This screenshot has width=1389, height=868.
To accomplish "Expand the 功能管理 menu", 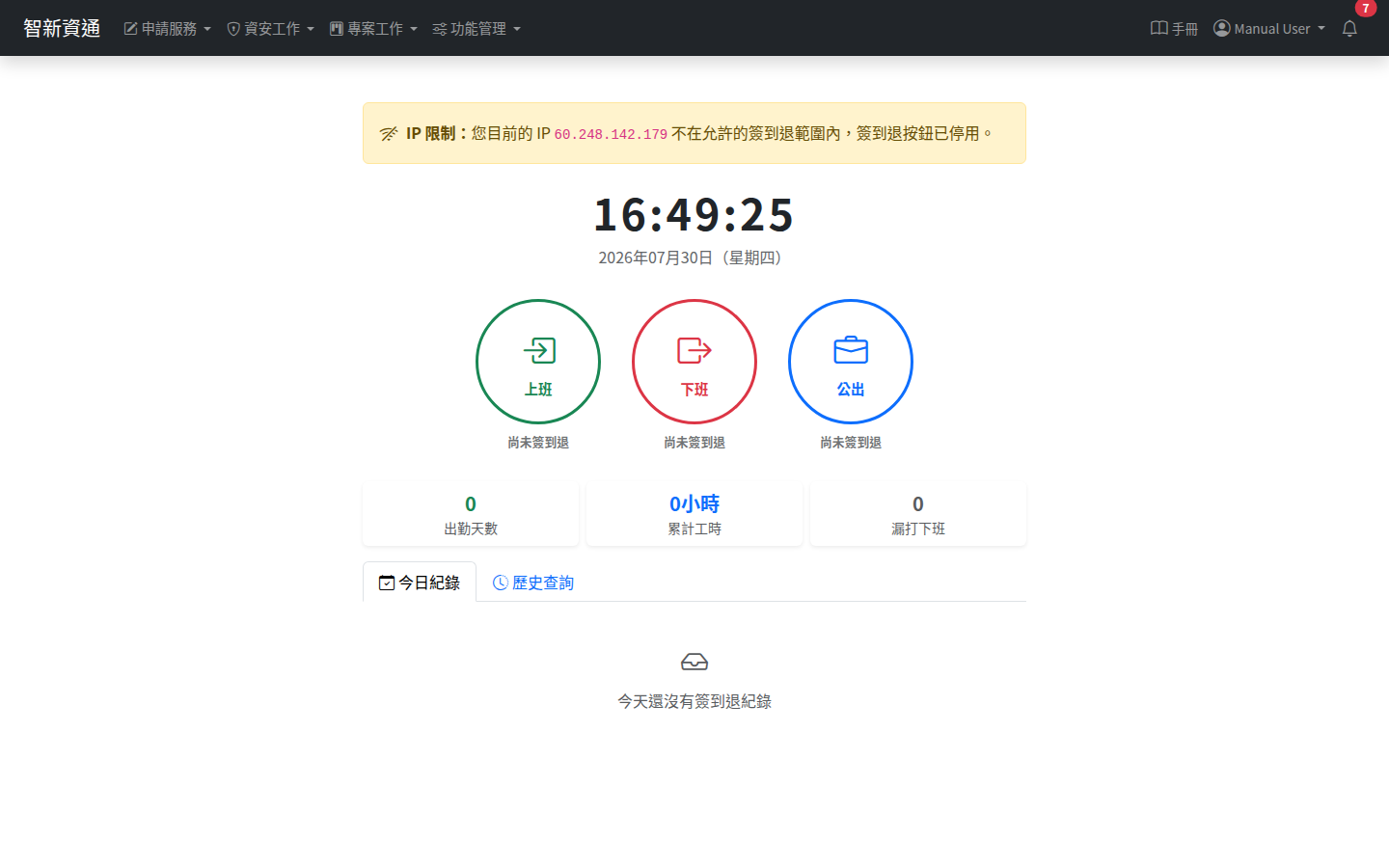I will coord(477,29).
